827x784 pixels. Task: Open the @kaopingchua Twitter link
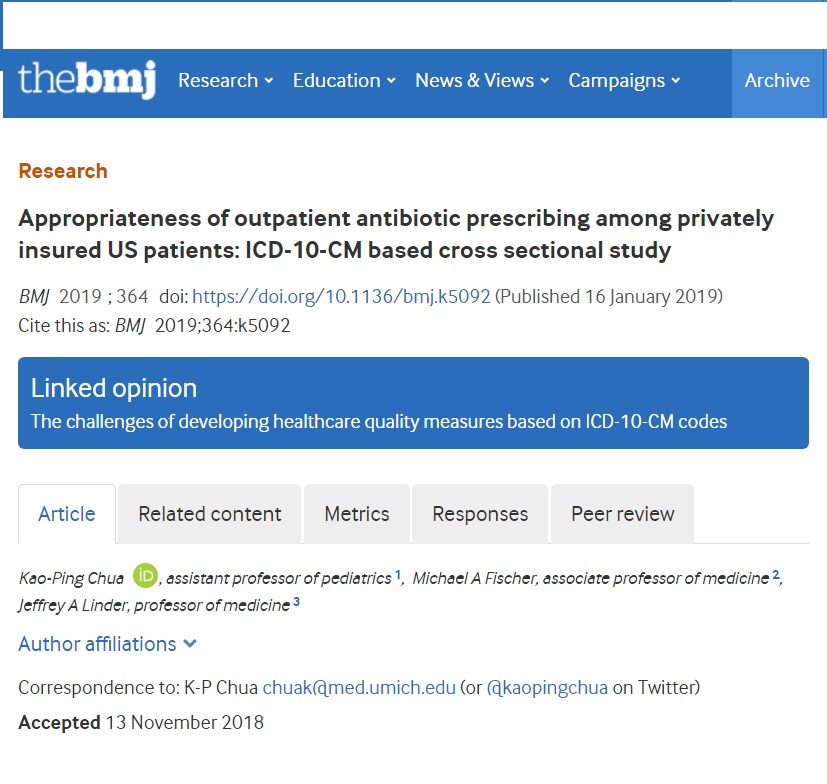[x=547, y=687]
